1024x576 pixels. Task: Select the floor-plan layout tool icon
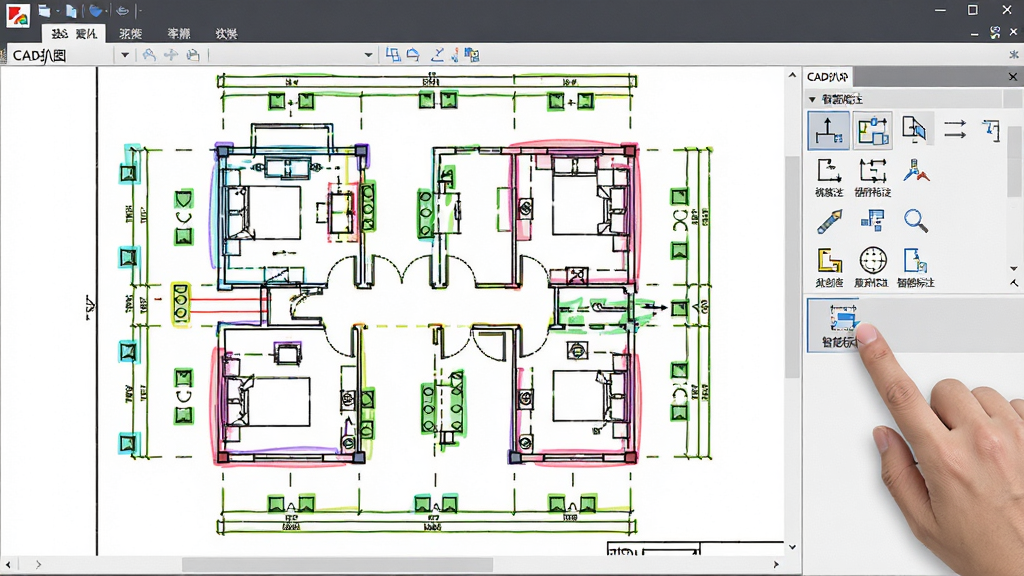pos(872,131)
